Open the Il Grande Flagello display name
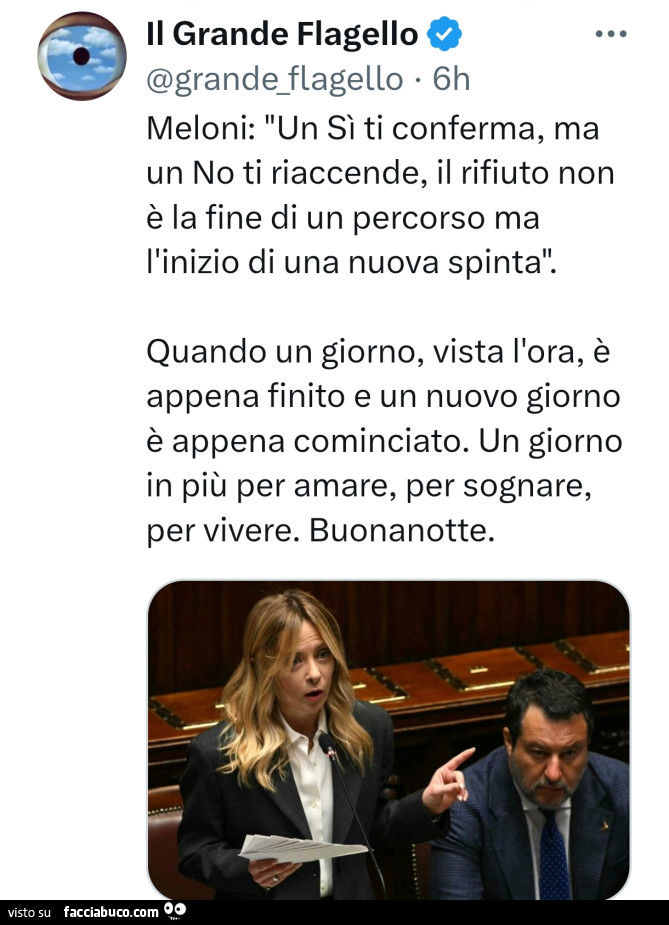The height and width of the screenshot is (925, 669). pos(282,34)
